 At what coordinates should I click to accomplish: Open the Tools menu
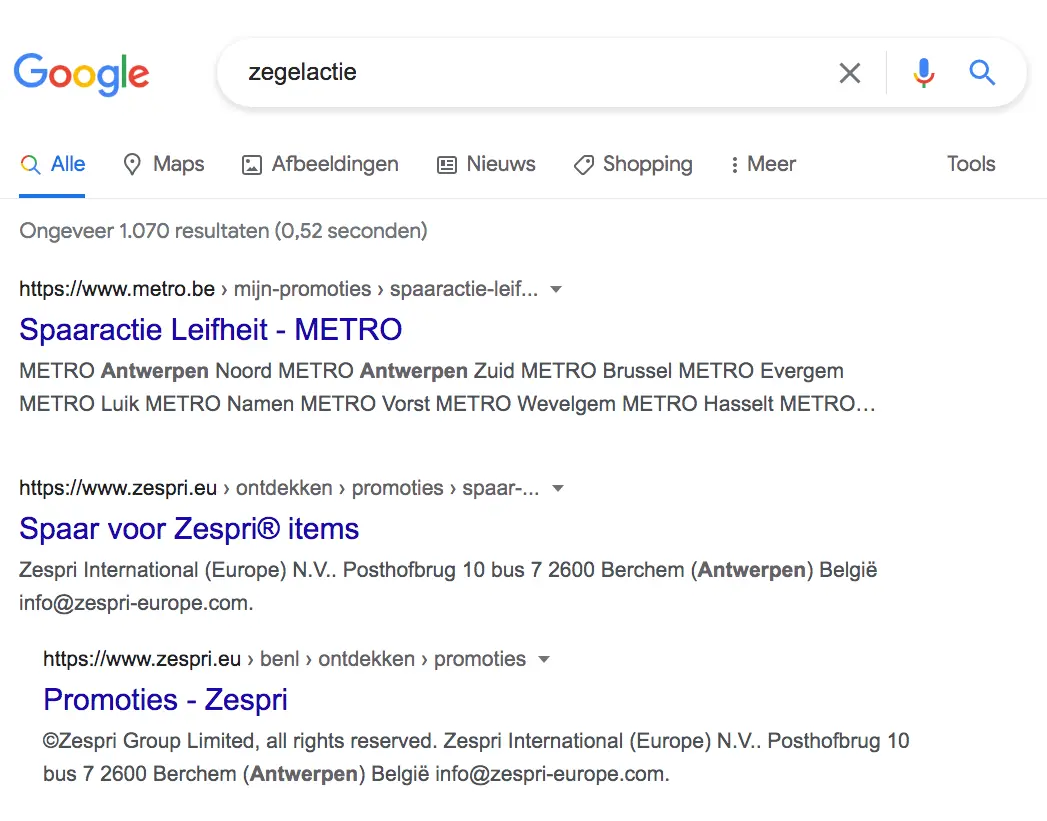coord(969,163)
